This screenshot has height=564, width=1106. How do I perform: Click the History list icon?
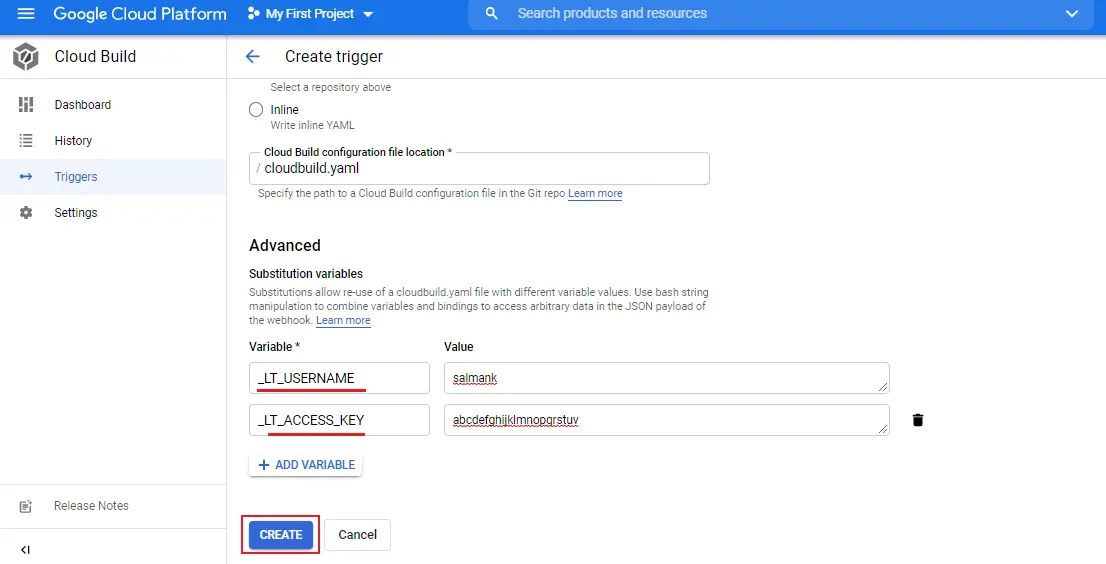pos(26,140)
